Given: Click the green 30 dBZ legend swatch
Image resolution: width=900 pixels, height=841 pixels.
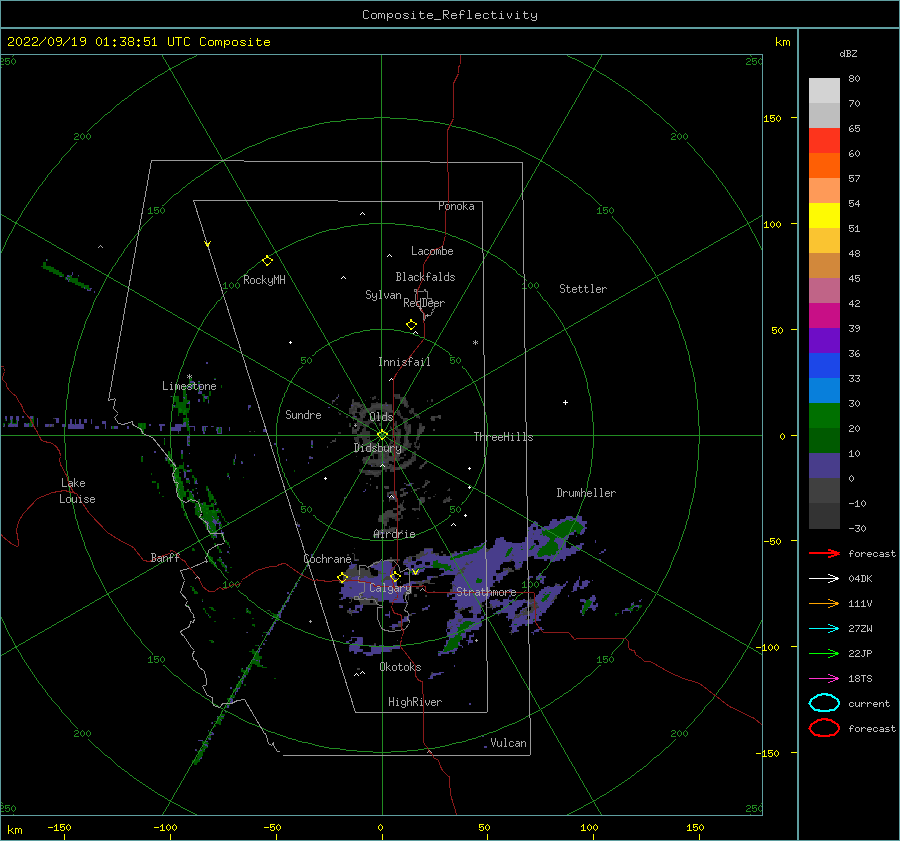Looking at the screenshot, I should pos(824,416).
